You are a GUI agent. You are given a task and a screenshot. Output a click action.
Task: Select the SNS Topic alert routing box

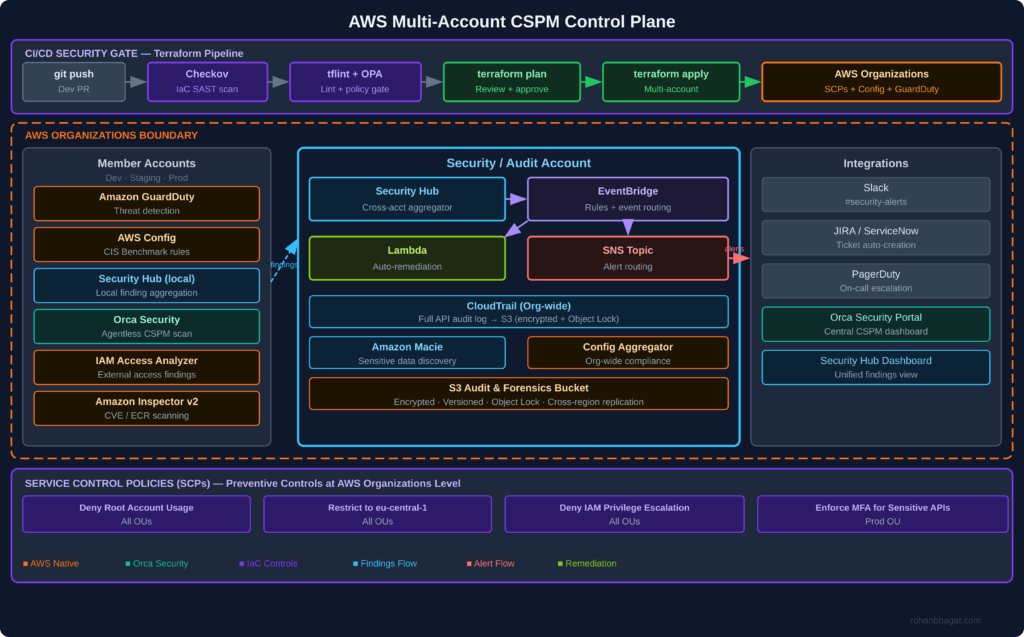[x=628, y=258]
